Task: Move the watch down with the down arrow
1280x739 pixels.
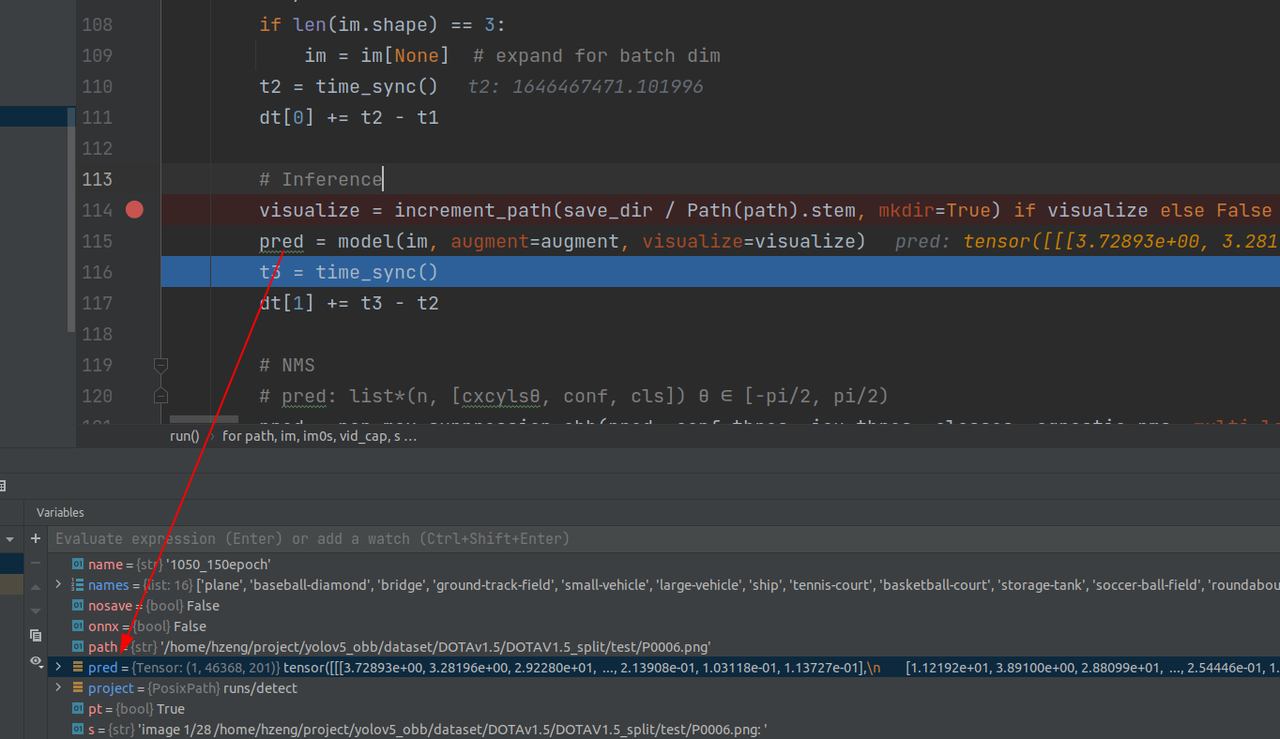Action: pos(36,610)
